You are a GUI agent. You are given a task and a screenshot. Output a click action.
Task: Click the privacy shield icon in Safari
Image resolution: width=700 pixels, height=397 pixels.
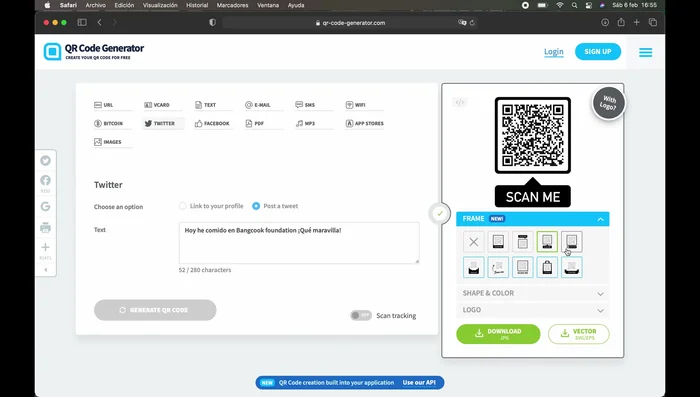(x=212, y=22)
